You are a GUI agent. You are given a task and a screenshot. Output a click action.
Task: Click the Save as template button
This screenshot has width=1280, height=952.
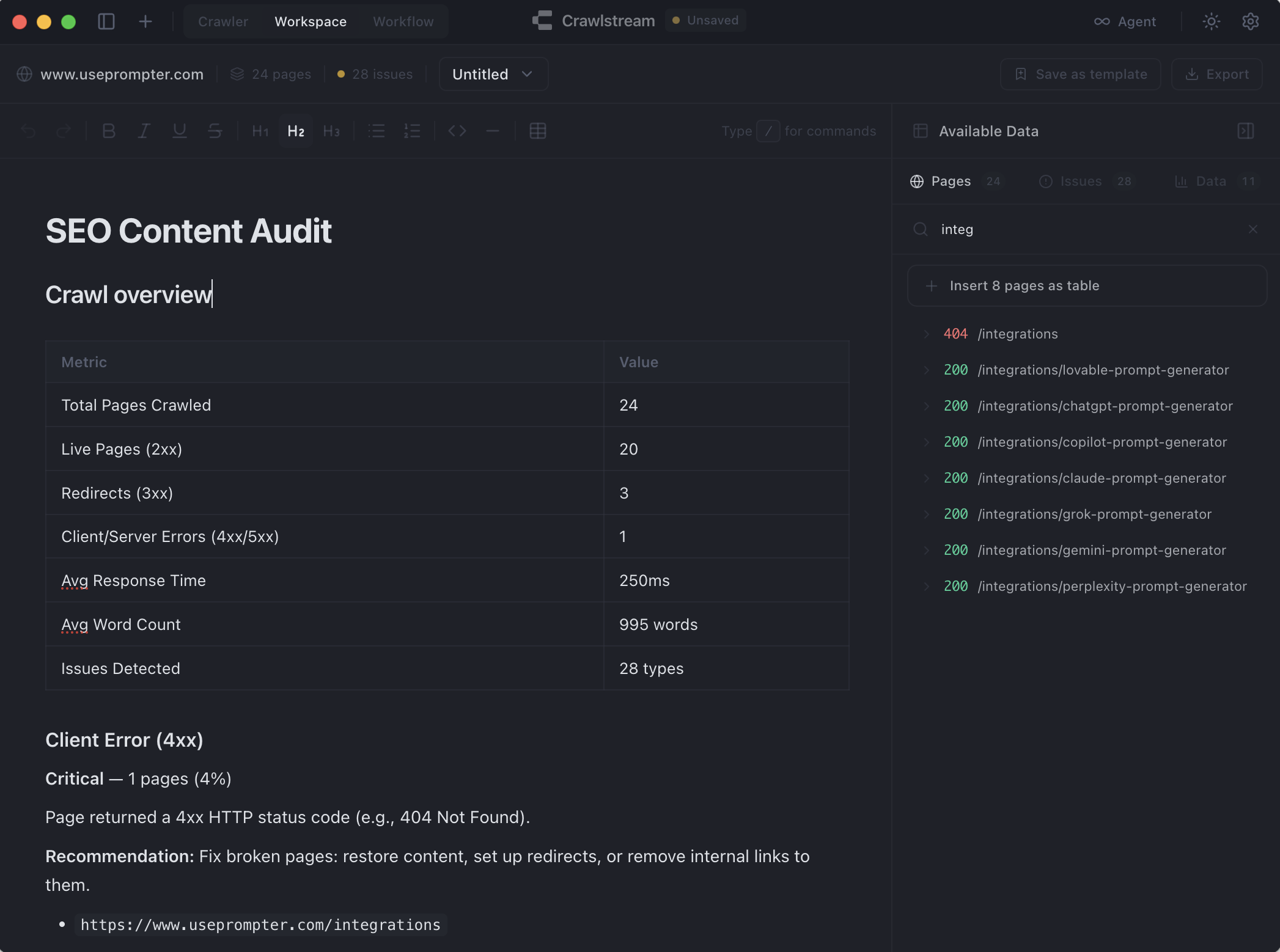point(1080,74)
